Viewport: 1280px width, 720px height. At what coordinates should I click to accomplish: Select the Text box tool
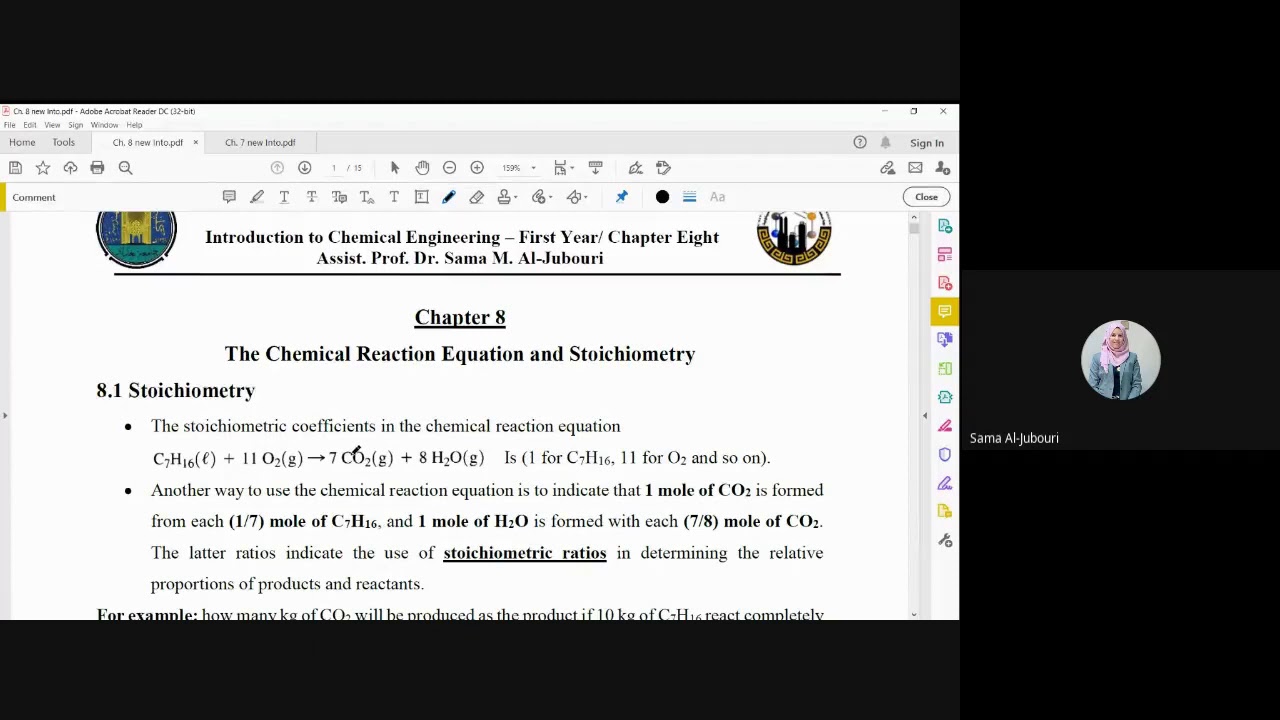[x=421, y=197]
